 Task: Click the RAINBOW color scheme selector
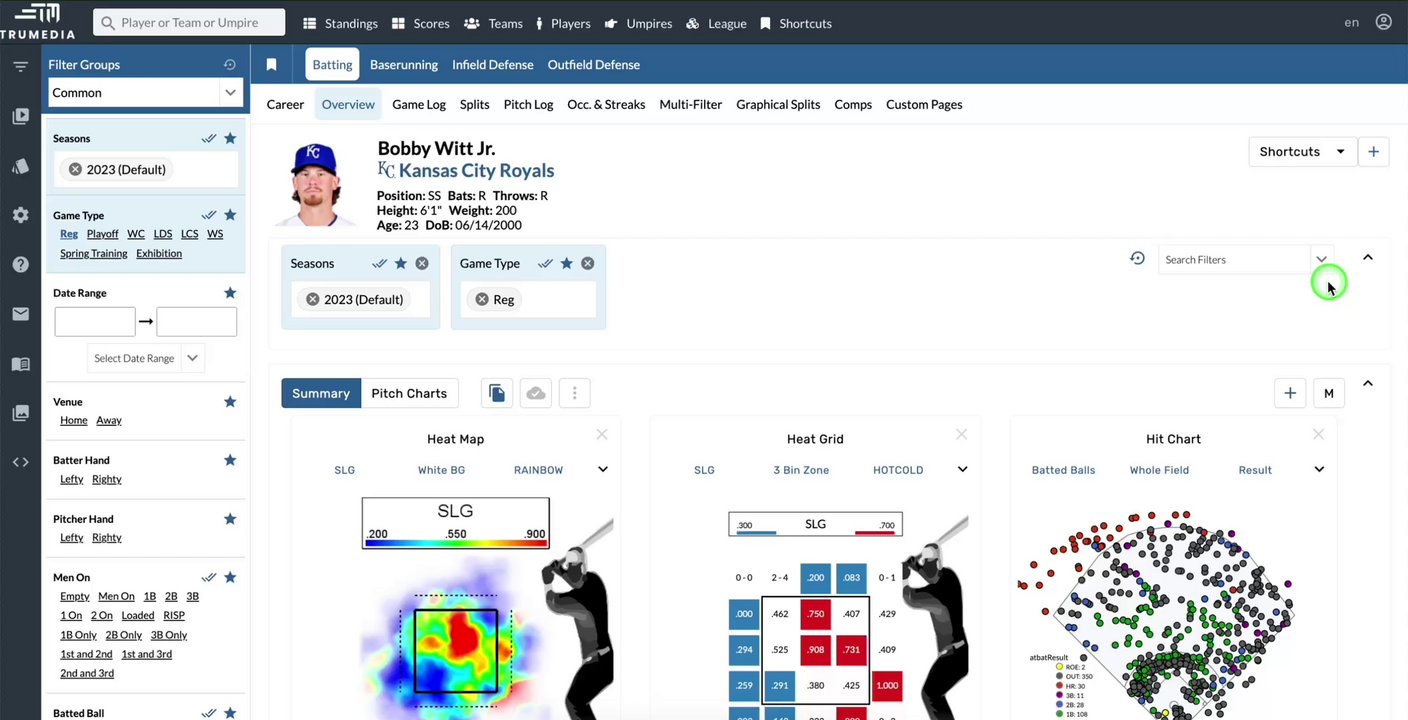coord(538,470)
